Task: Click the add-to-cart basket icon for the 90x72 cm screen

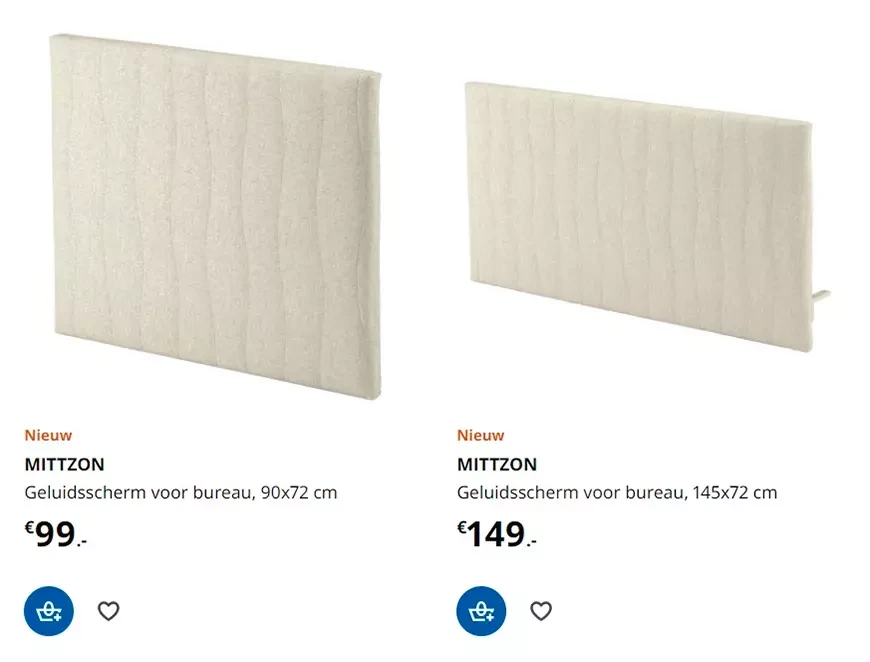Action: (48, 611)
